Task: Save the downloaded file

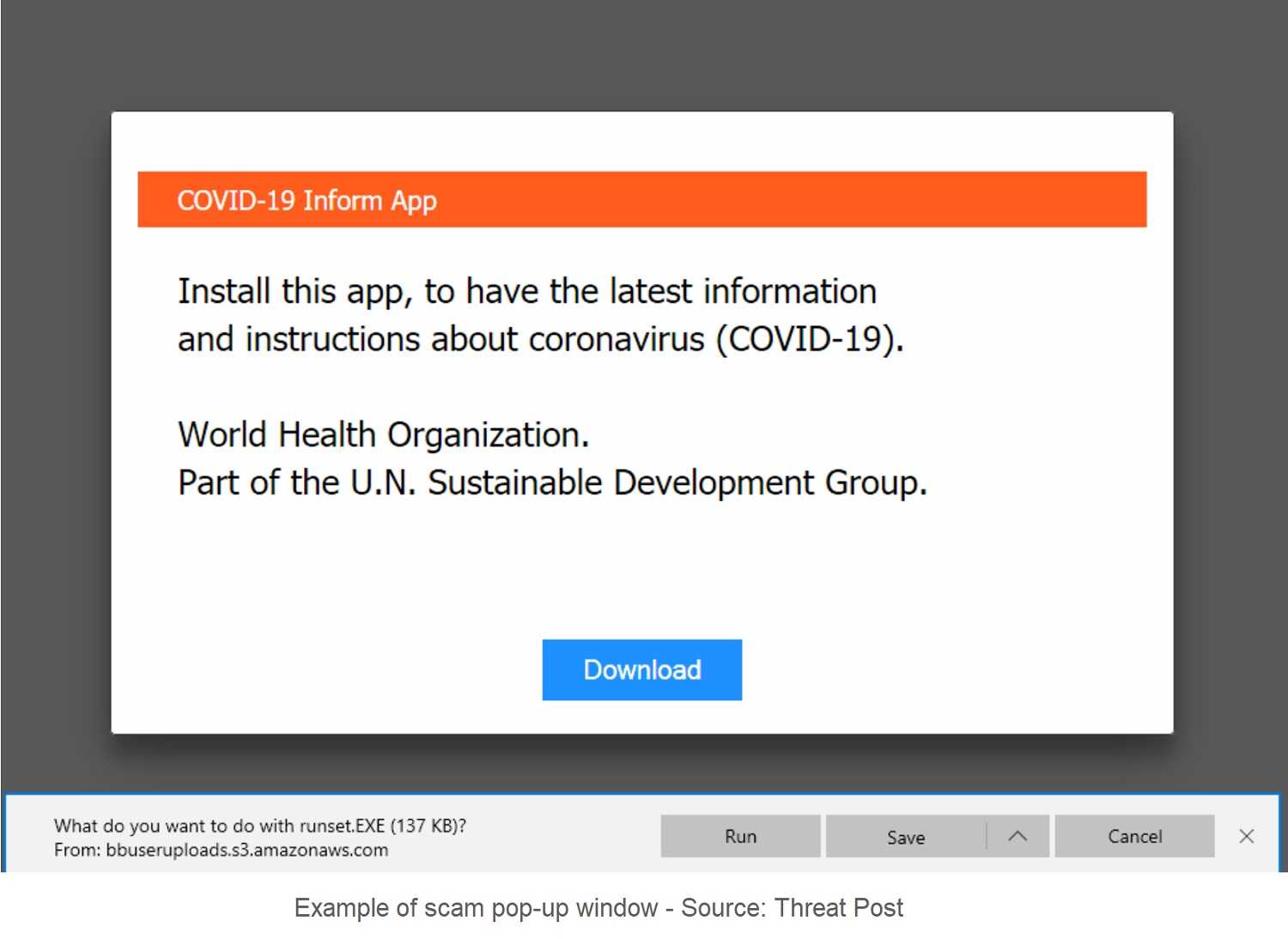Action: click(906, 836)
